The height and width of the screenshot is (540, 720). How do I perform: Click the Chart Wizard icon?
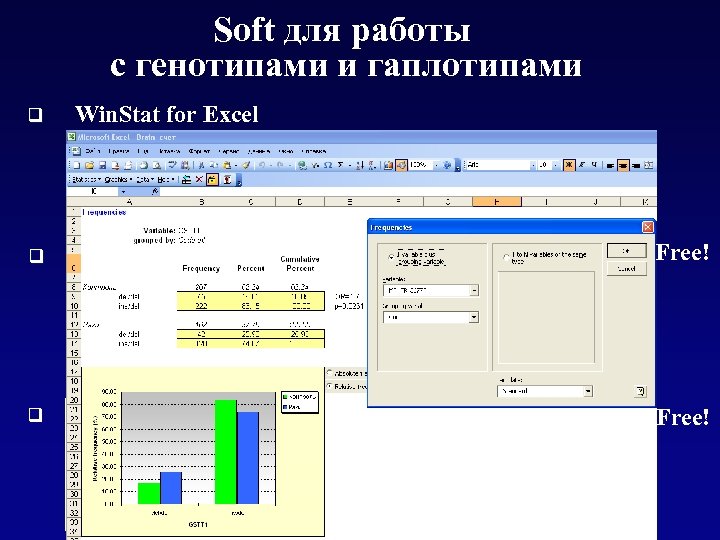[x=388, y=165]
